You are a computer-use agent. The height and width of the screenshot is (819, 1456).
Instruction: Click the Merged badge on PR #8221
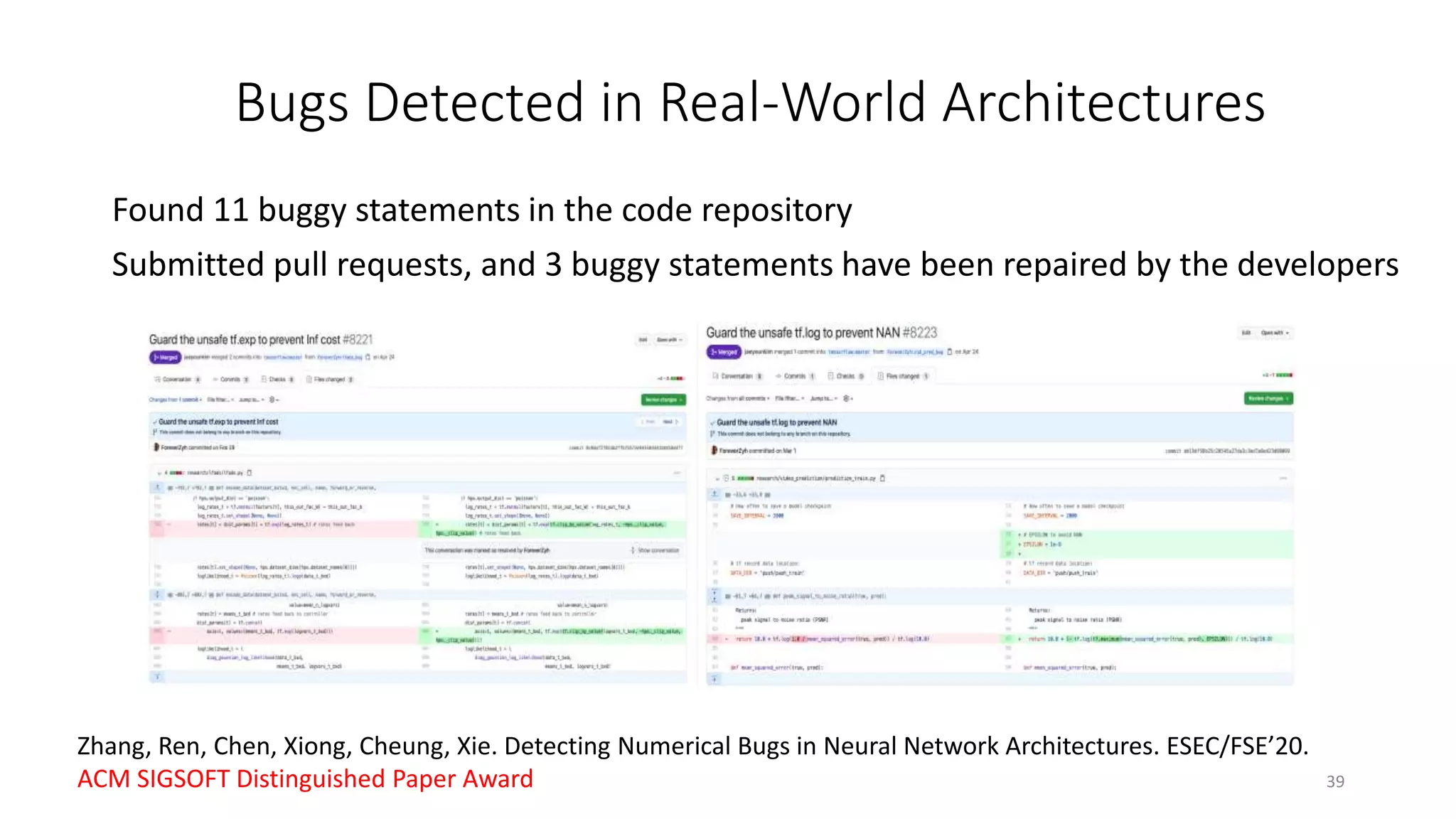coord(165,357)
